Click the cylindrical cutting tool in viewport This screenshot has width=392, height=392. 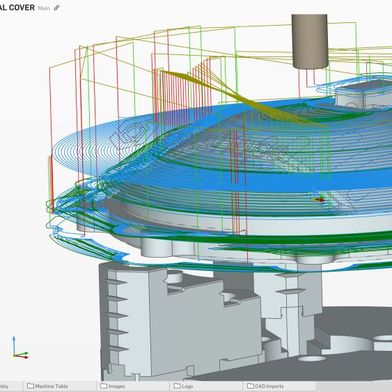coord(310,41)
